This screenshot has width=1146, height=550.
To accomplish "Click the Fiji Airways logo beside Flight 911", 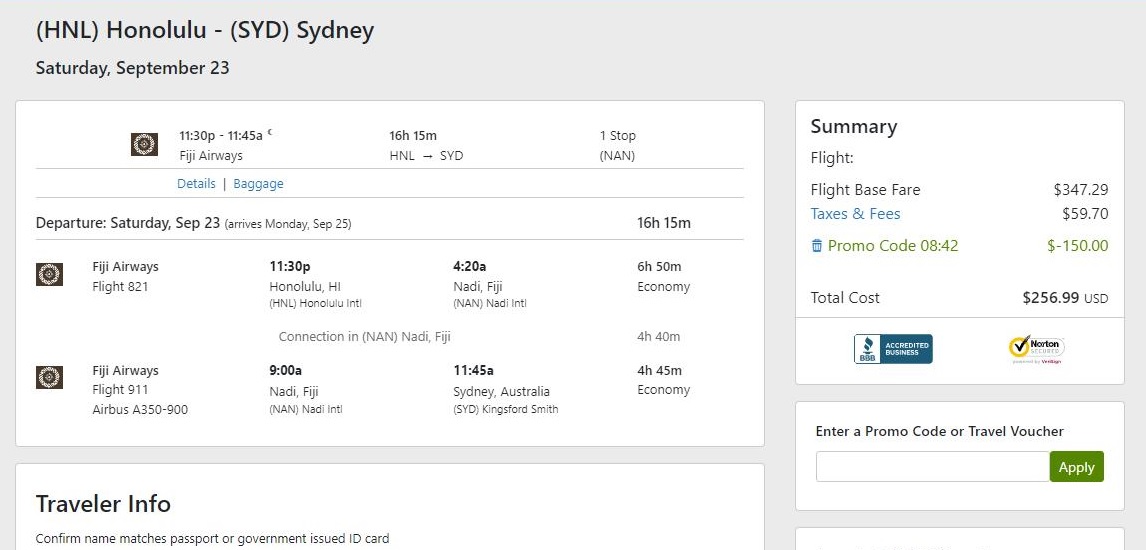I will click(49, 378).
